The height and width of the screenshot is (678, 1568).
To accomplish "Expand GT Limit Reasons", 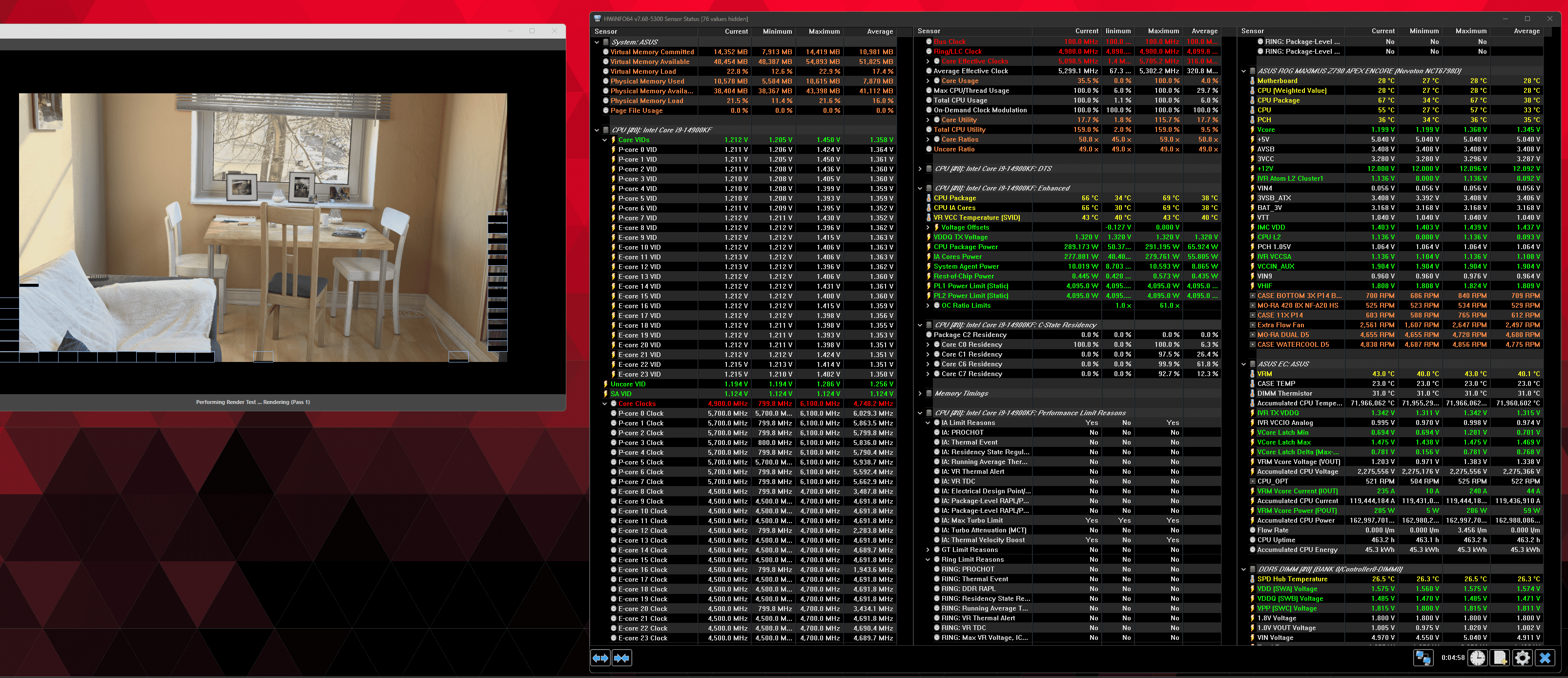I will [928, 550].
